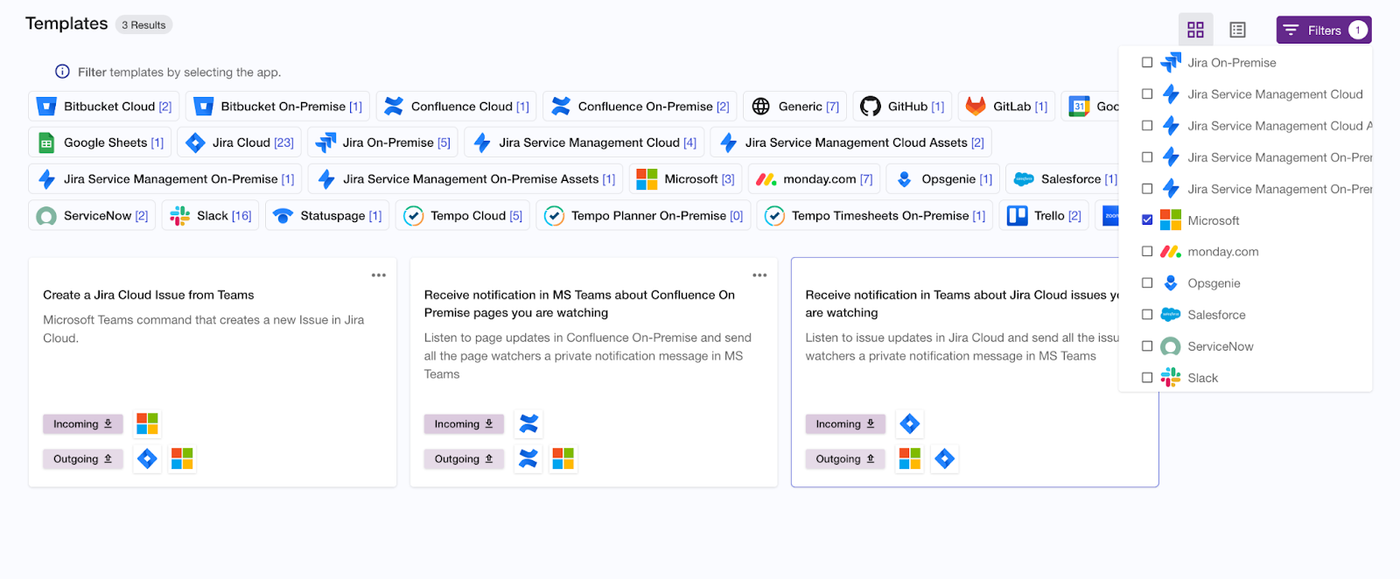Image resolution: width=1400 pixels, height=579 pixels.
Task: Enable the Salesforce checkbox in filters
Action: point(1147,315)
